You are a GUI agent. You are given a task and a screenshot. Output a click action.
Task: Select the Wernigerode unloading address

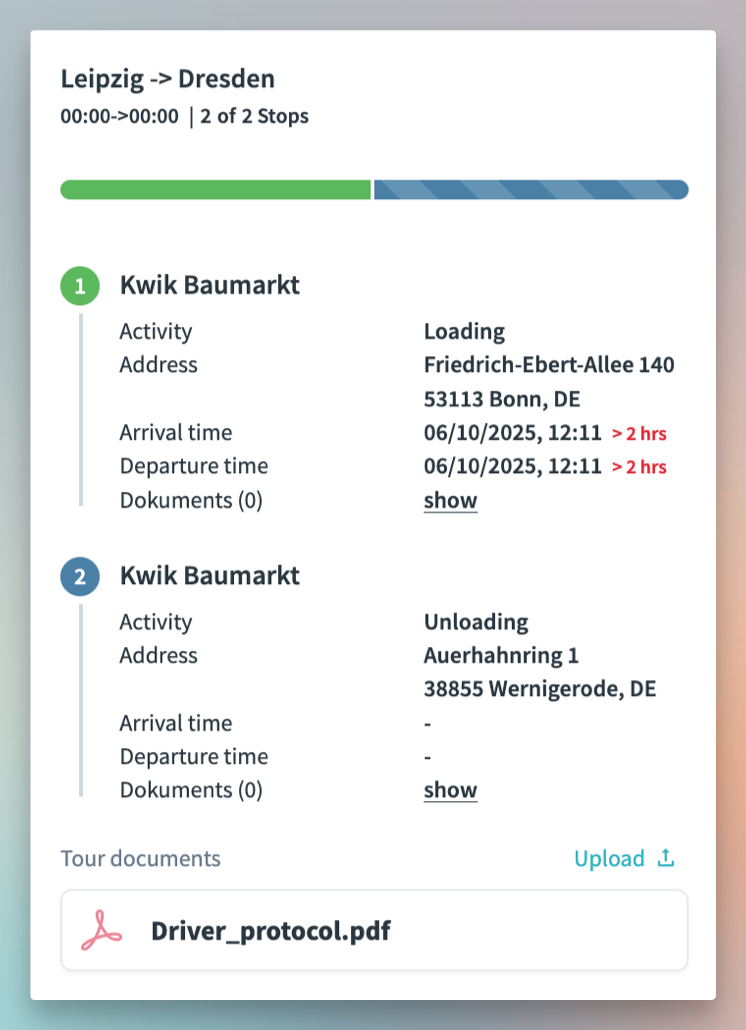(540, 671)
